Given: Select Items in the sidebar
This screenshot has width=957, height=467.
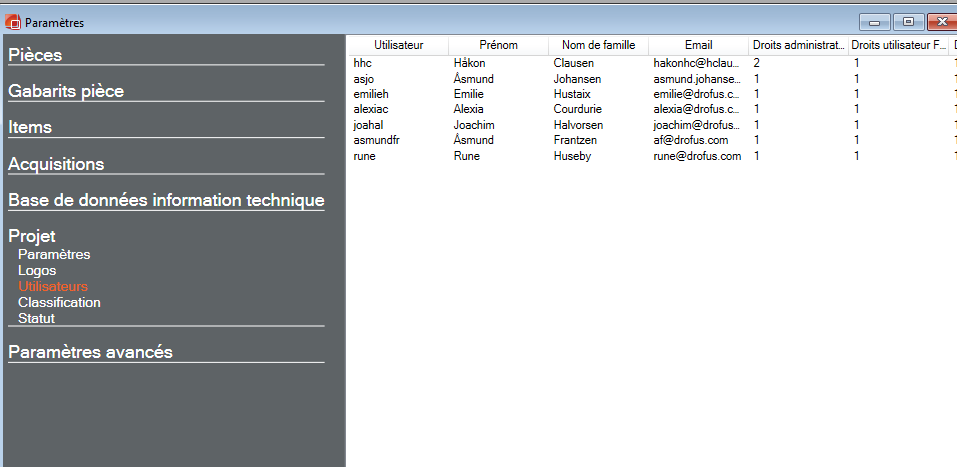Looking at the screenshot, I should click(x=30, y=127).
